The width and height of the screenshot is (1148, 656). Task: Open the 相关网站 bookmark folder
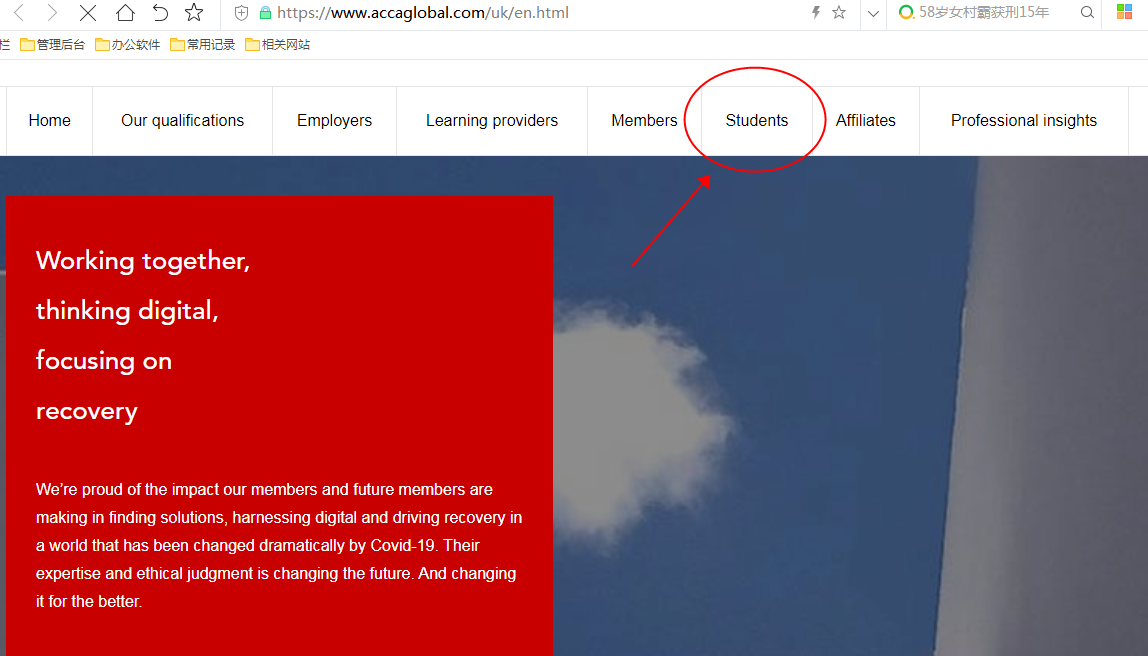tap(278, 45)
